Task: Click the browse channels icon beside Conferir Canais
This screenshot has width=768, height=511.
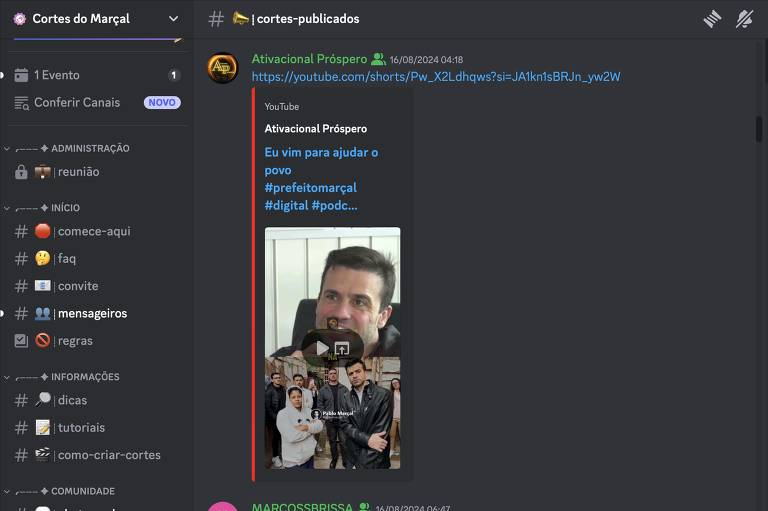Action: [21, 103]
